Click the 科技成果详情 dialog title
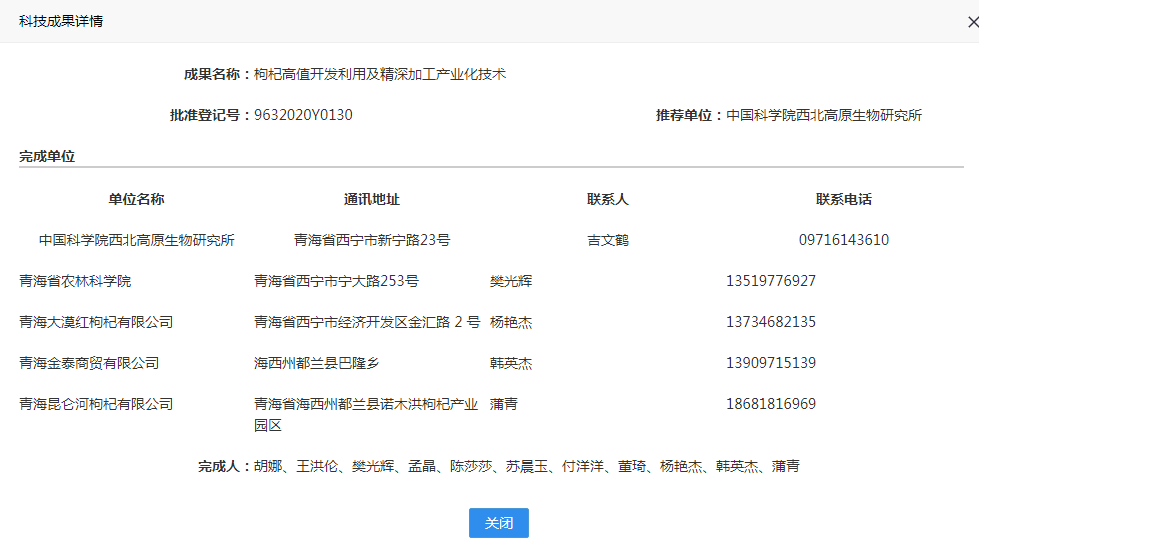The image size is (1157, 546). coord(61,21)
